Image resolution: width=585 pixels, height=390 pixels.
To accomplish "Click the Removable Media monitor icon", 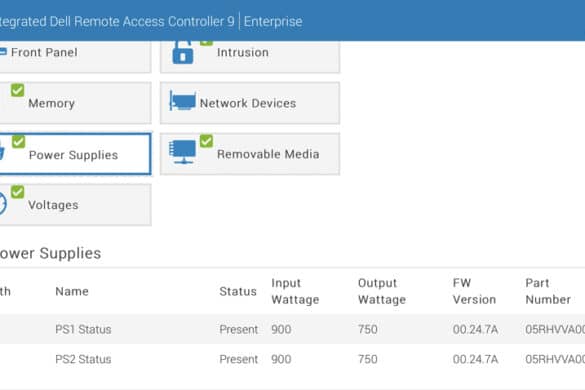I will [182, 152].
